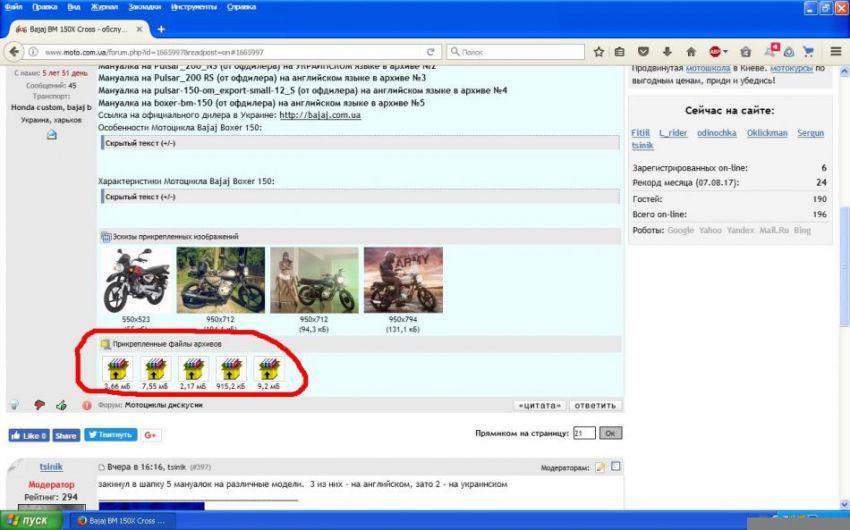Viewport: 850px width, 530px height.
Task: Click the thumbs-up rating icon under the post
Action: point(61,405)
